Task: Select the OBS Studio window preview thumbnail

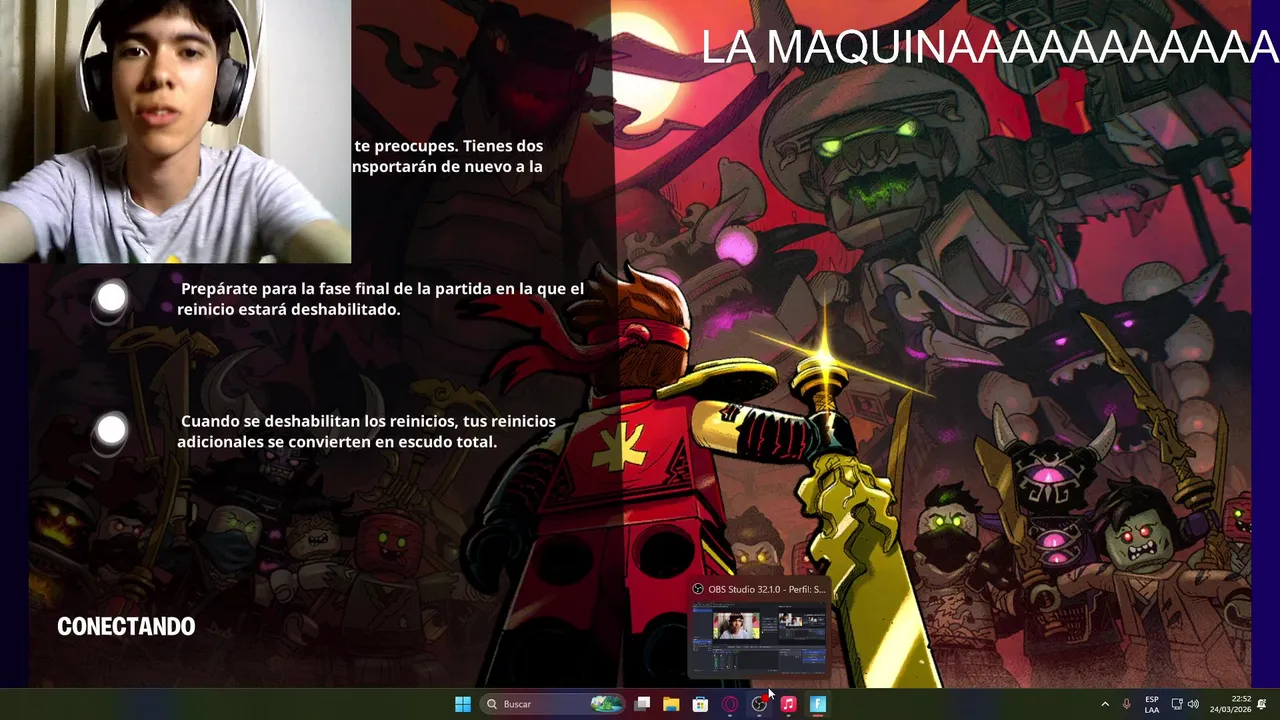Action: point(759,640)
